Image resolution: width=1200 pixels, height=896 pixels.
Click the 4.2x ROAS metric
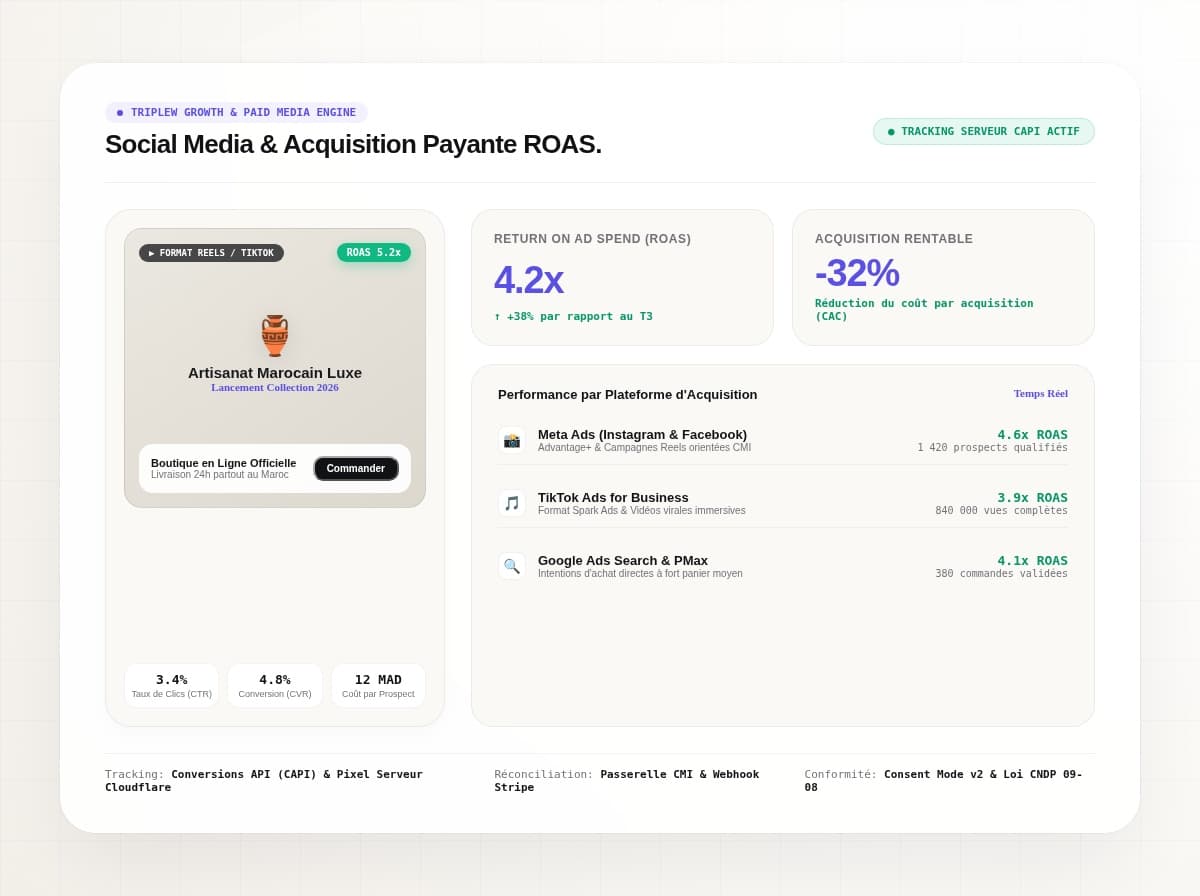(x=528, y=279)
